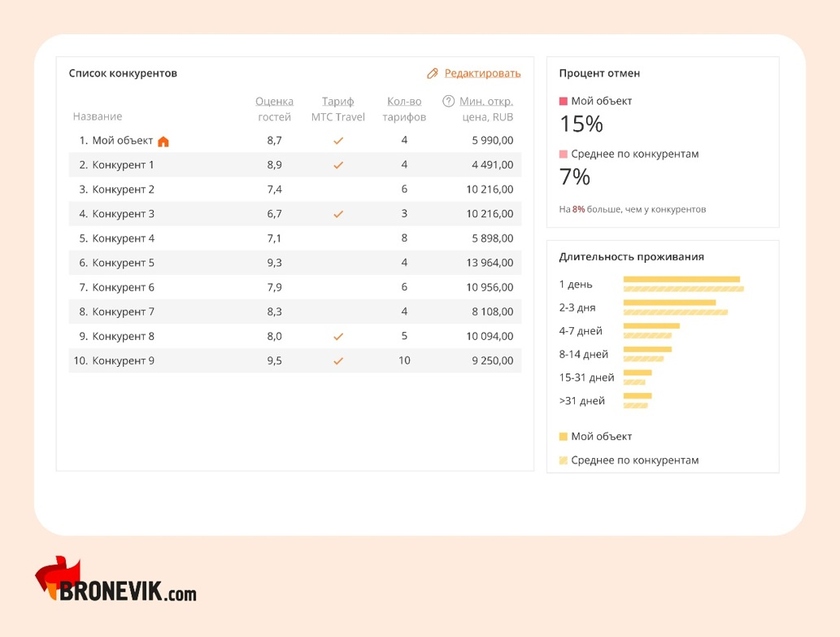Open the Редактировать link
The height and width of the screenshot is (637, 840).
point(482,73)
